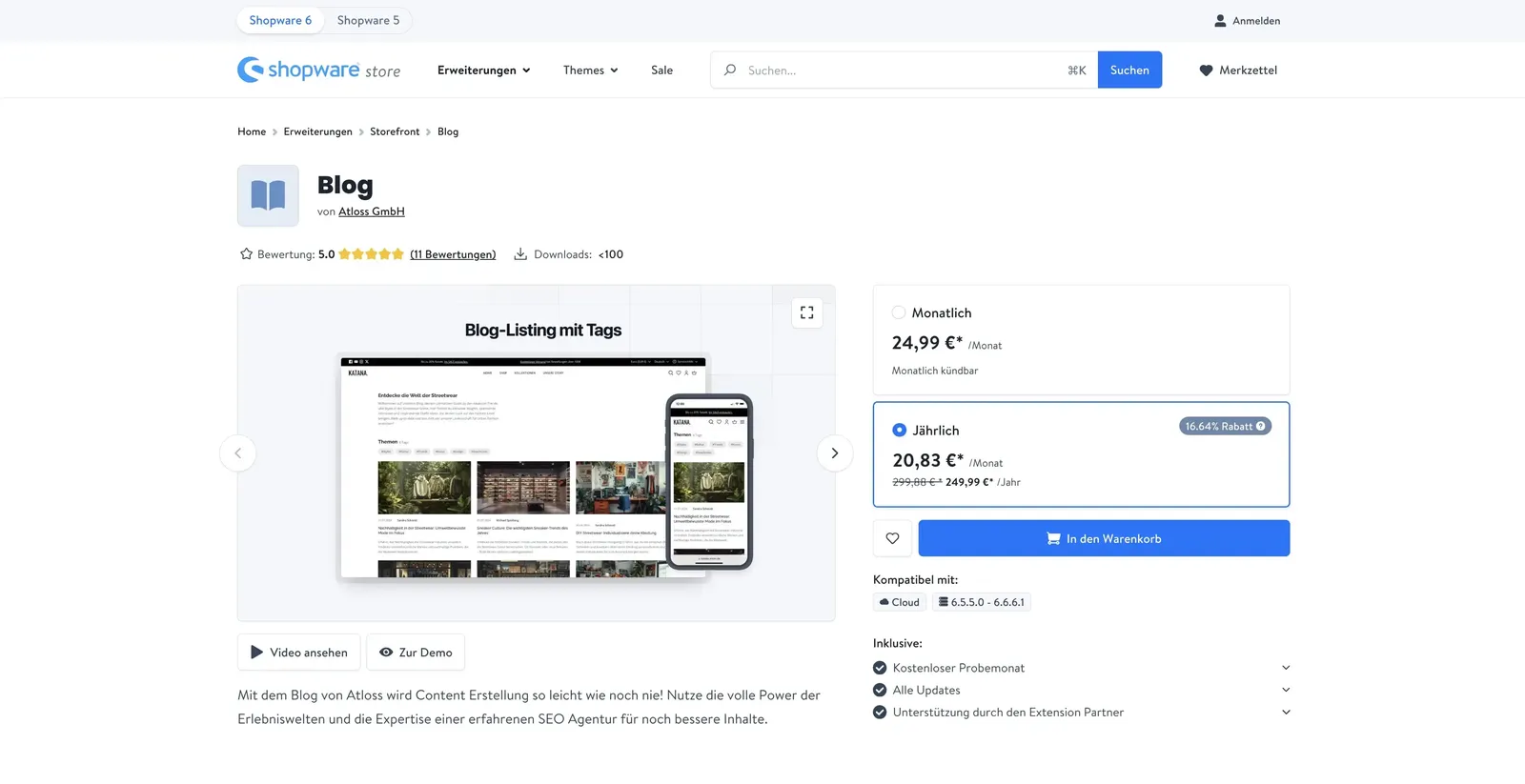Click the heart icon beside Merkzettel

pyautogui.click(x=1206, y=70)
